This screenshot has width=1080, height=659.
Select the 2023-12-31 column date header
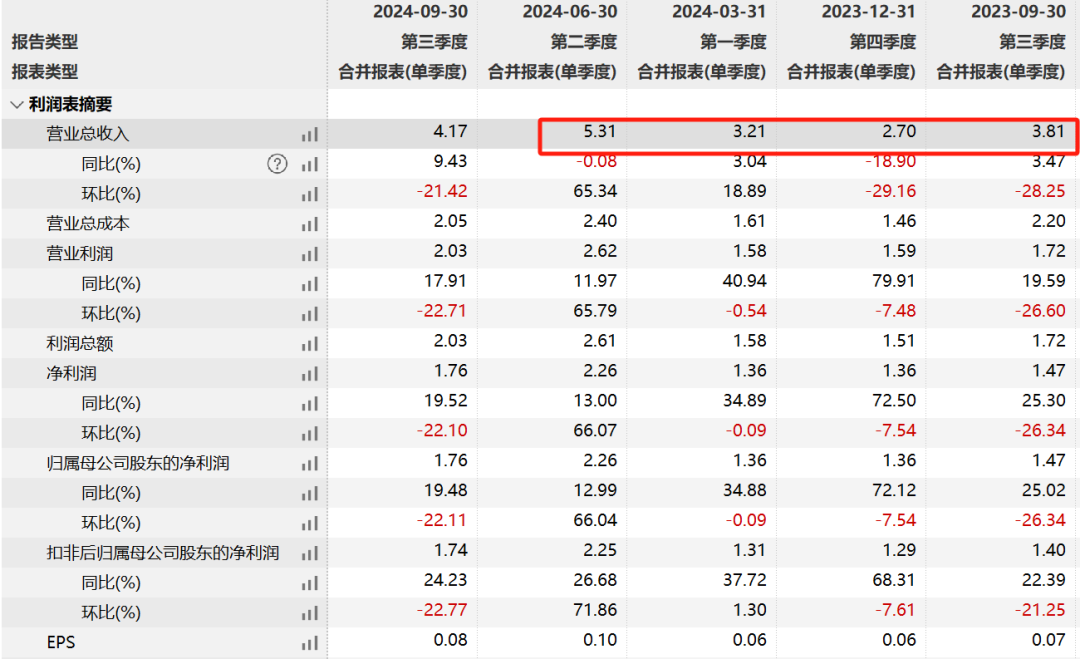tap(869, 12)
